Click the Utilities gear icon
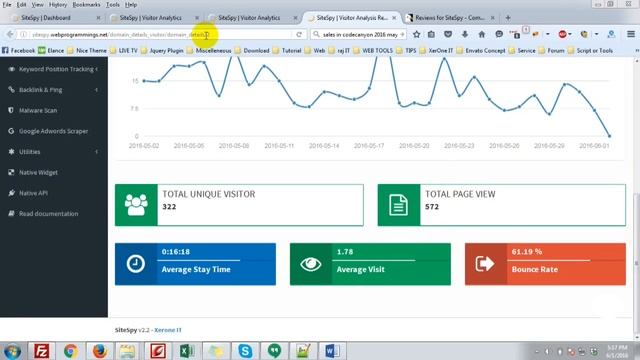The image size is (640, 360). click(x=11, y=151)
